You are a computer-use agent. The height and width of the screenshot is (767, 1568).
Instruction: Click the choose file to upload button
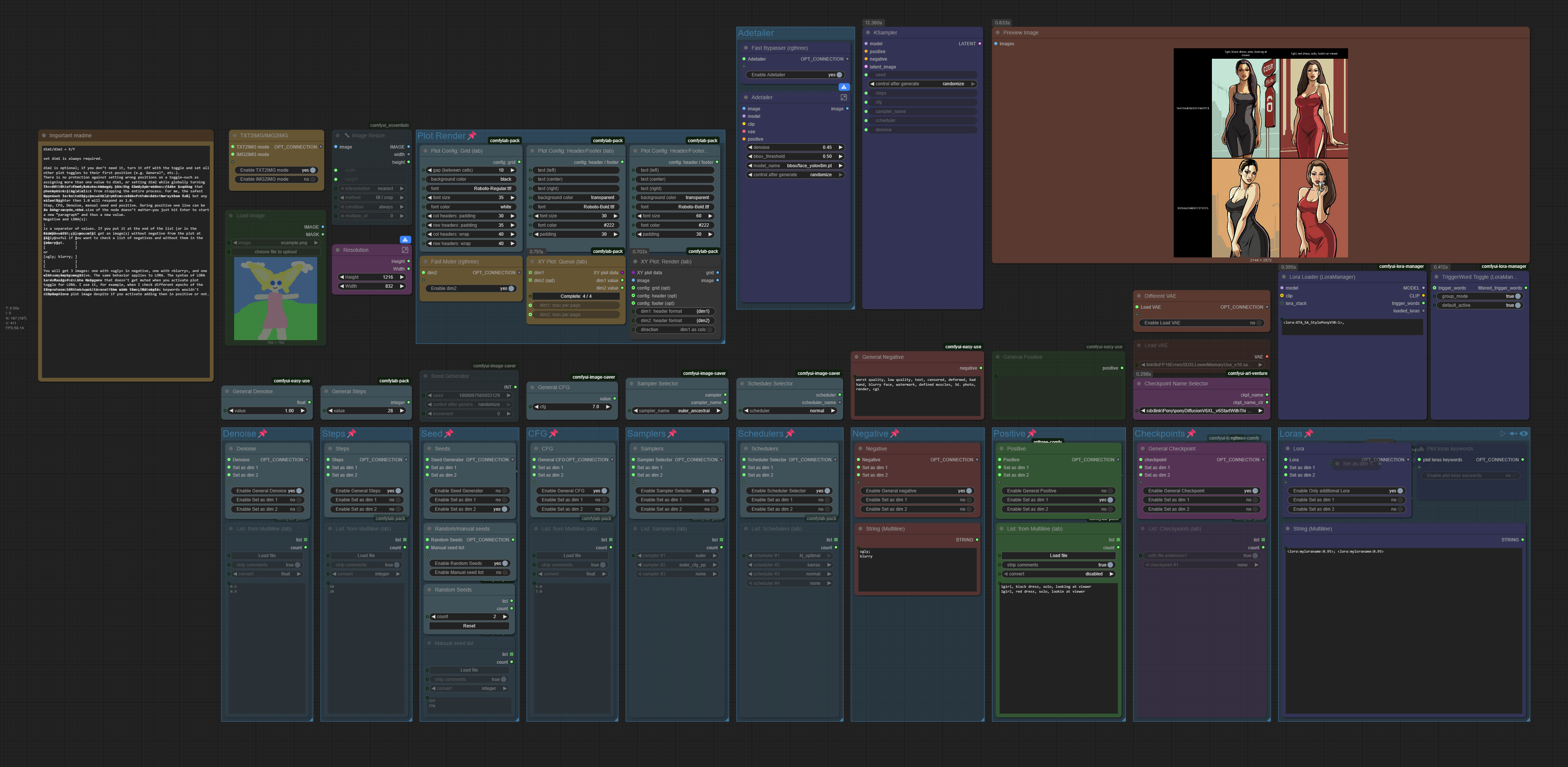coord(276,251)
